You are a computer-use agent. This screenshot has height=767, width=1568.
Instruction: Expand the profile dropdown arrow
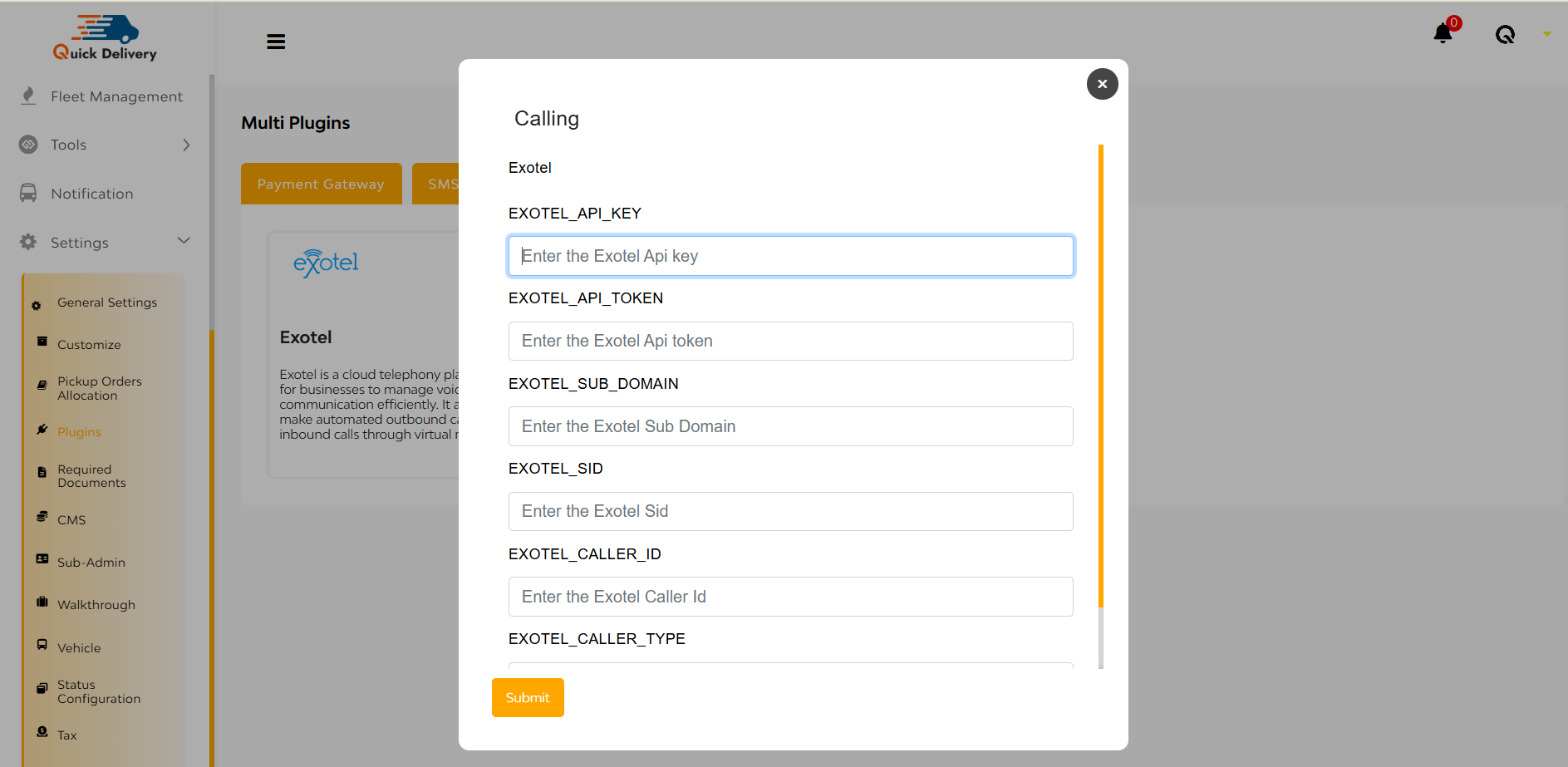(x=1547, y=34)
